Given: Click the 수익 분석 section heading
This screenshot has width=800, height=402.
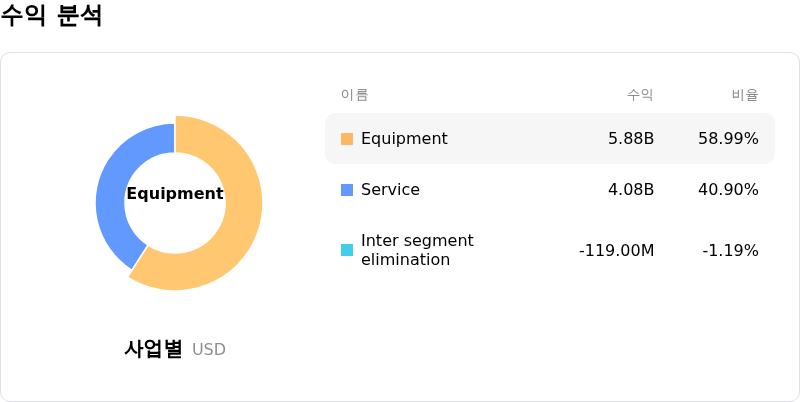Looking at the screenshot, I should click(52, 16).
